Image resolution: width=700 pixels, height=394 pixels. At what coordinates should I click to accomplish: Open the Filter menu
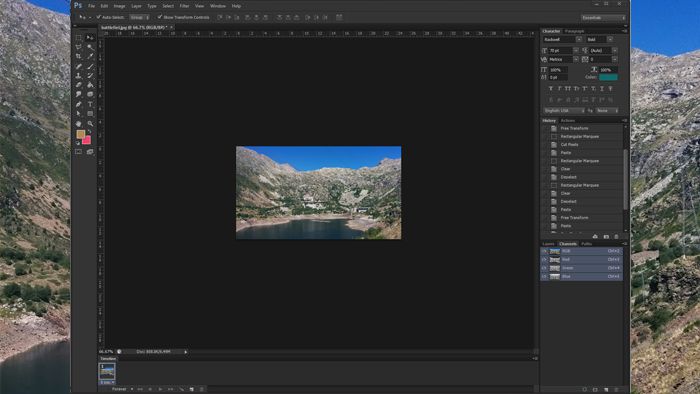[184, 6]
